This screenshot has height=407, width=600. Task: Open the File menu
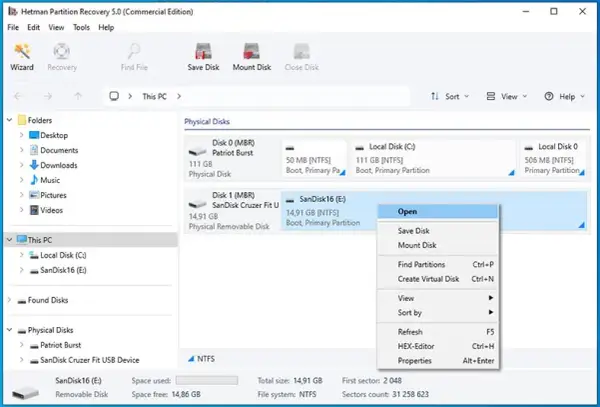tap(13, 28)
